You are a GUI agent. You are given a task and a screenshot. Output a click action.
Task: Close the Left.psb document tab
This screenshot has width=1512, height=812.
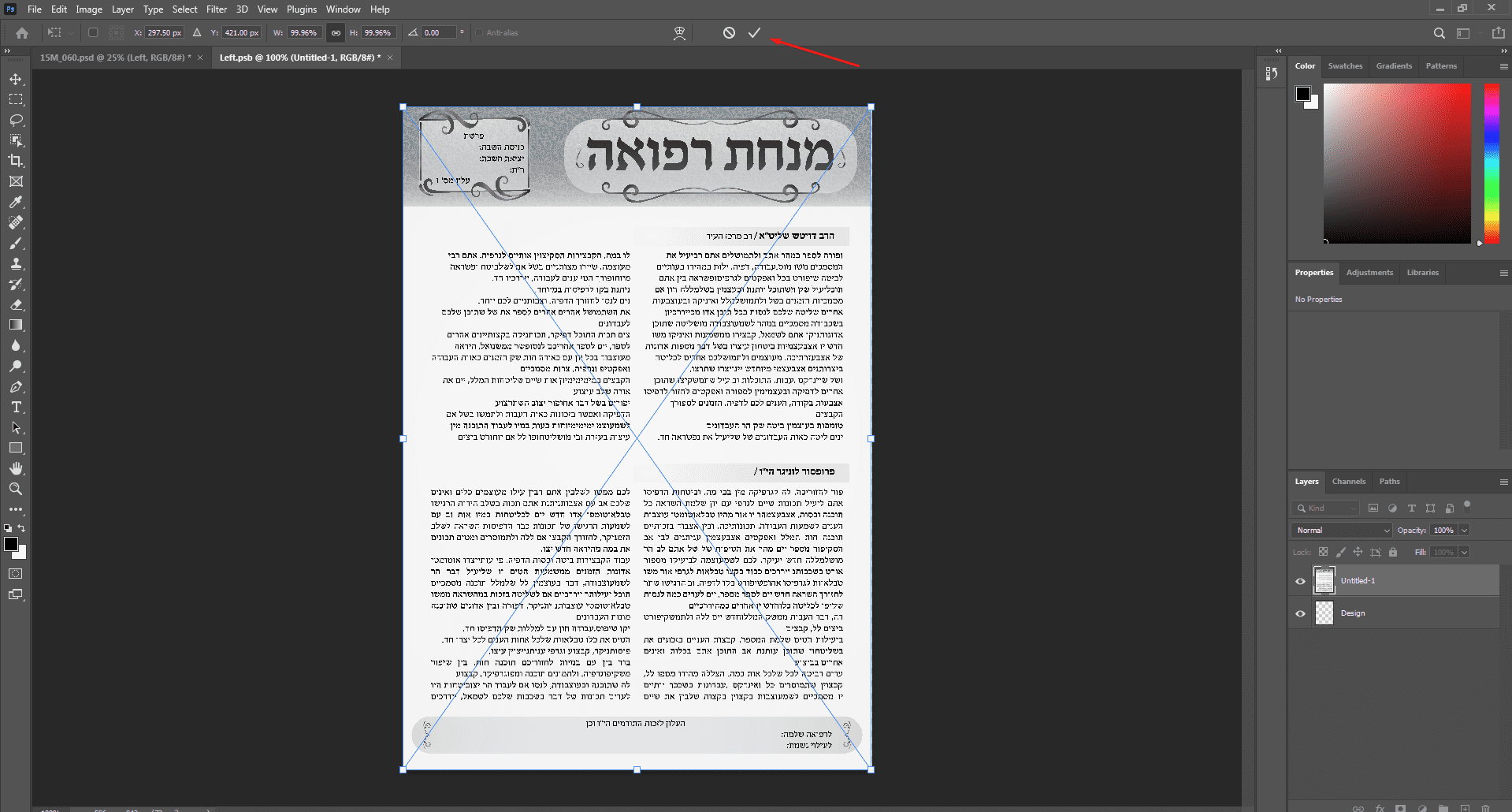click(x=390, y=58)
